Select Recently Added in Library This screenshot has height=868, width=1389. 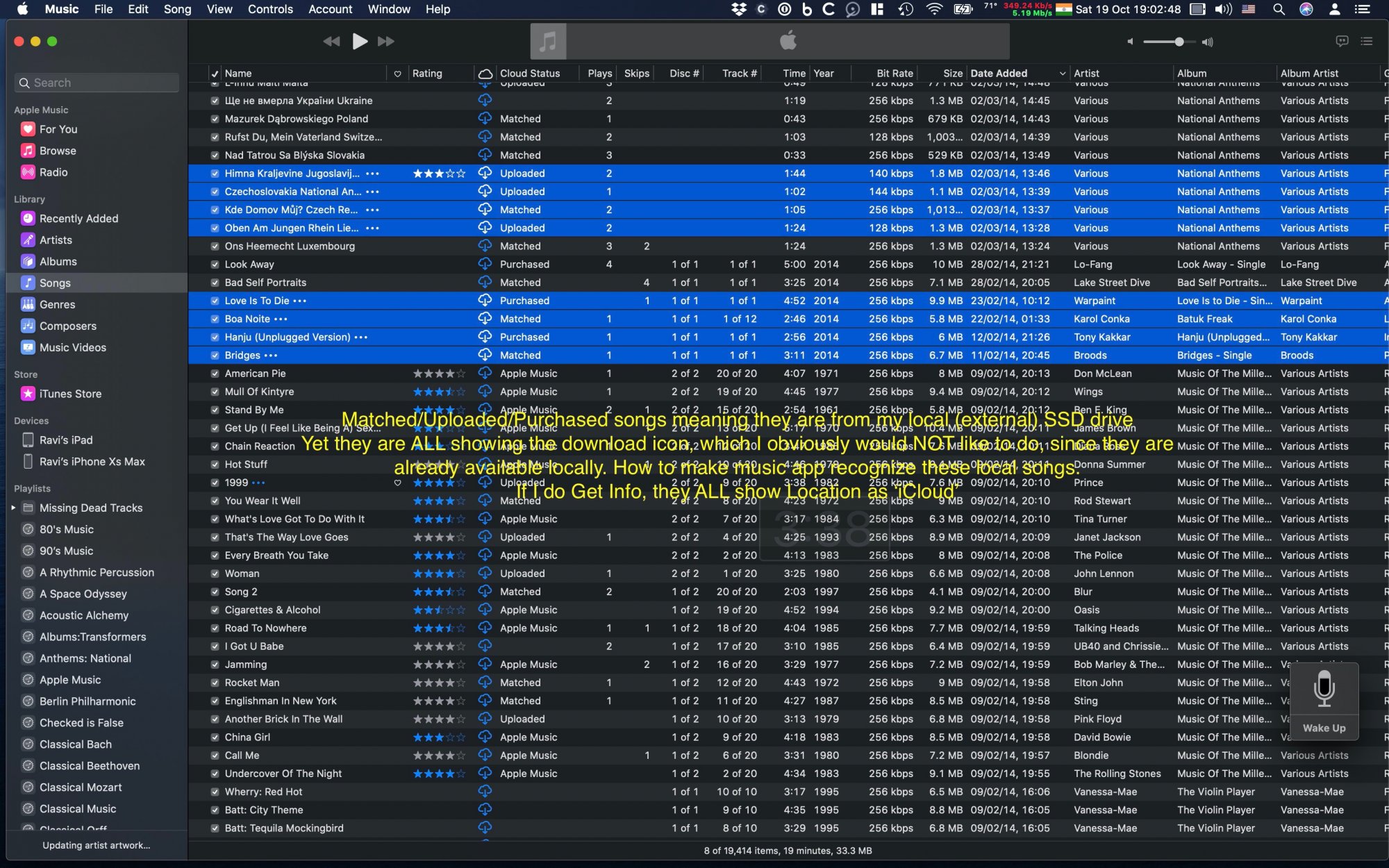(78, 219)
